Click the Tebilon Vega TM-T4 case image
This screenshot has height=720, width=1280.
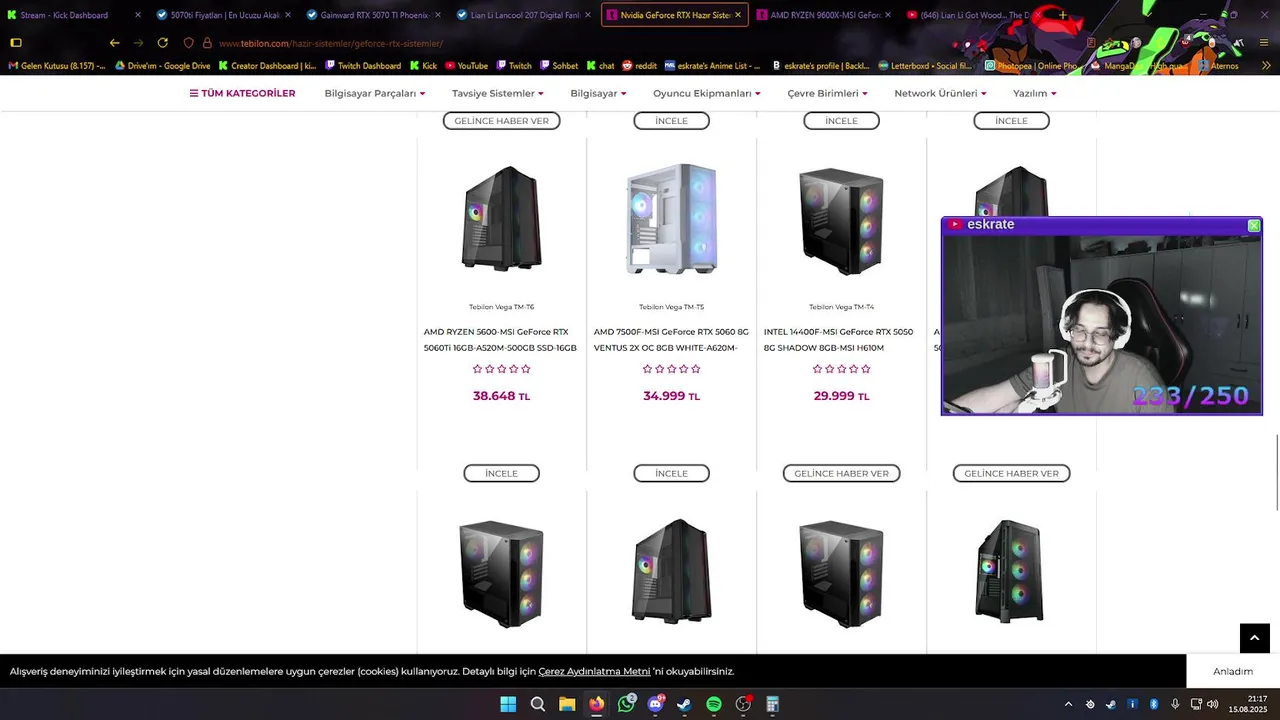pyautogui.click(x=841, y=221)
